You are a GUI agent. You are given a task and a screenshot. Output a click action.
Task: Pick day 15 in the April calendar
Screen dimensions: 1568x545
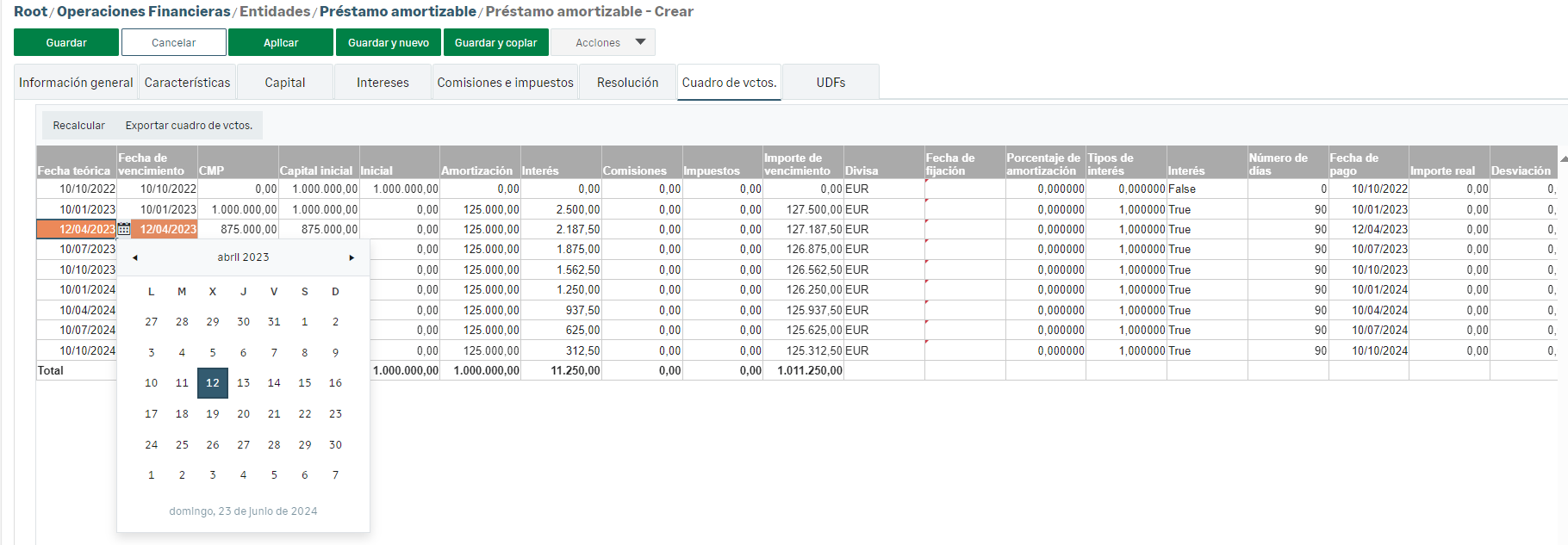[304, 383]
